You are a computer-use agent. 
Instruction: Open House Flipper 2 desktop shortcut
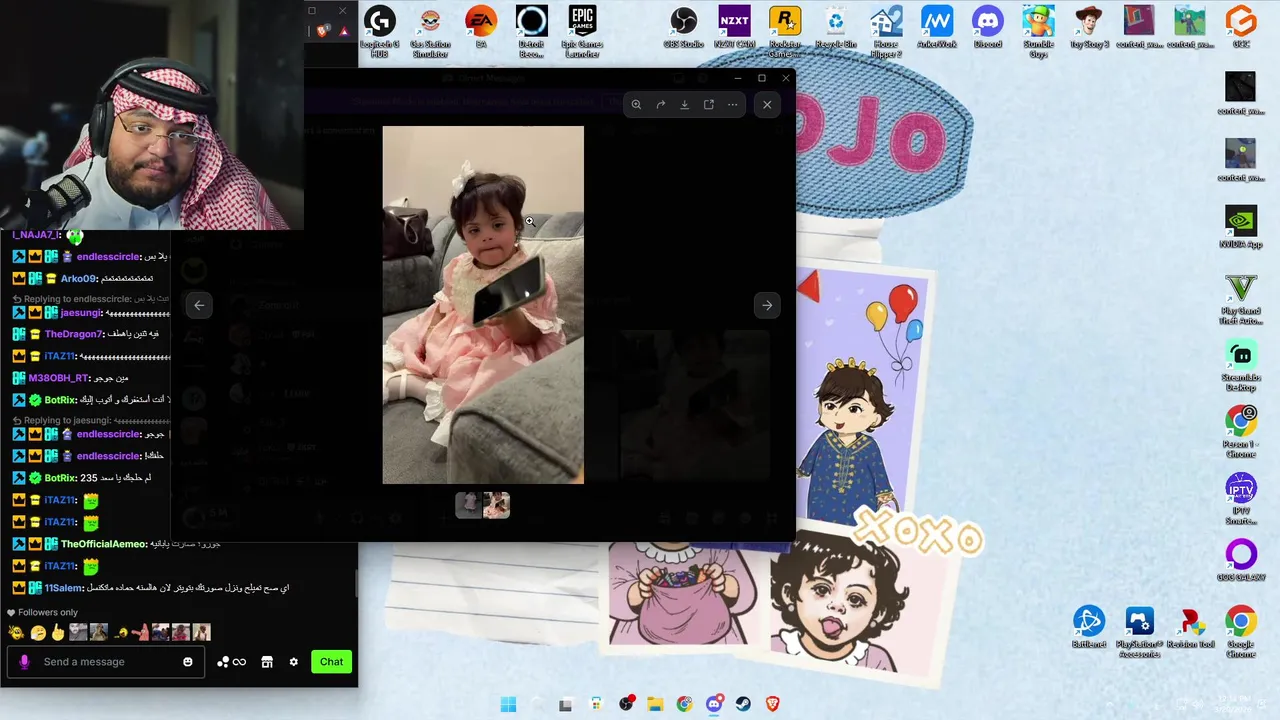tap(886, 31)
